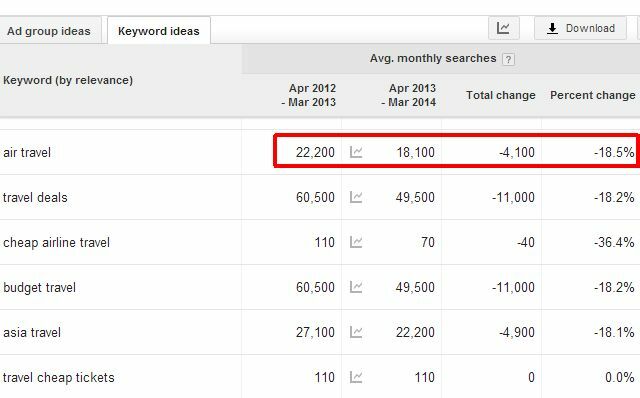Click the Download button
The image size is (640, 398).
580,28
